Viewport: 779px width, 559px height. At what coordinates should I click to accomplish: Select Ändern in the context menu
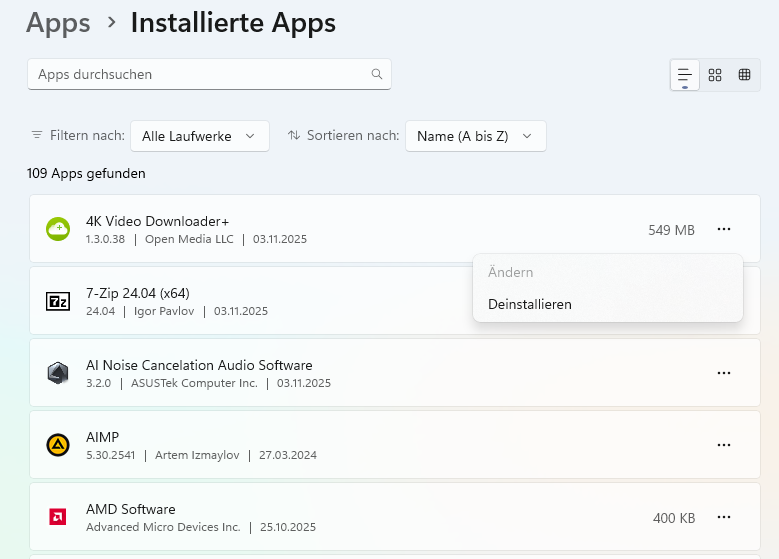point(511,272)
